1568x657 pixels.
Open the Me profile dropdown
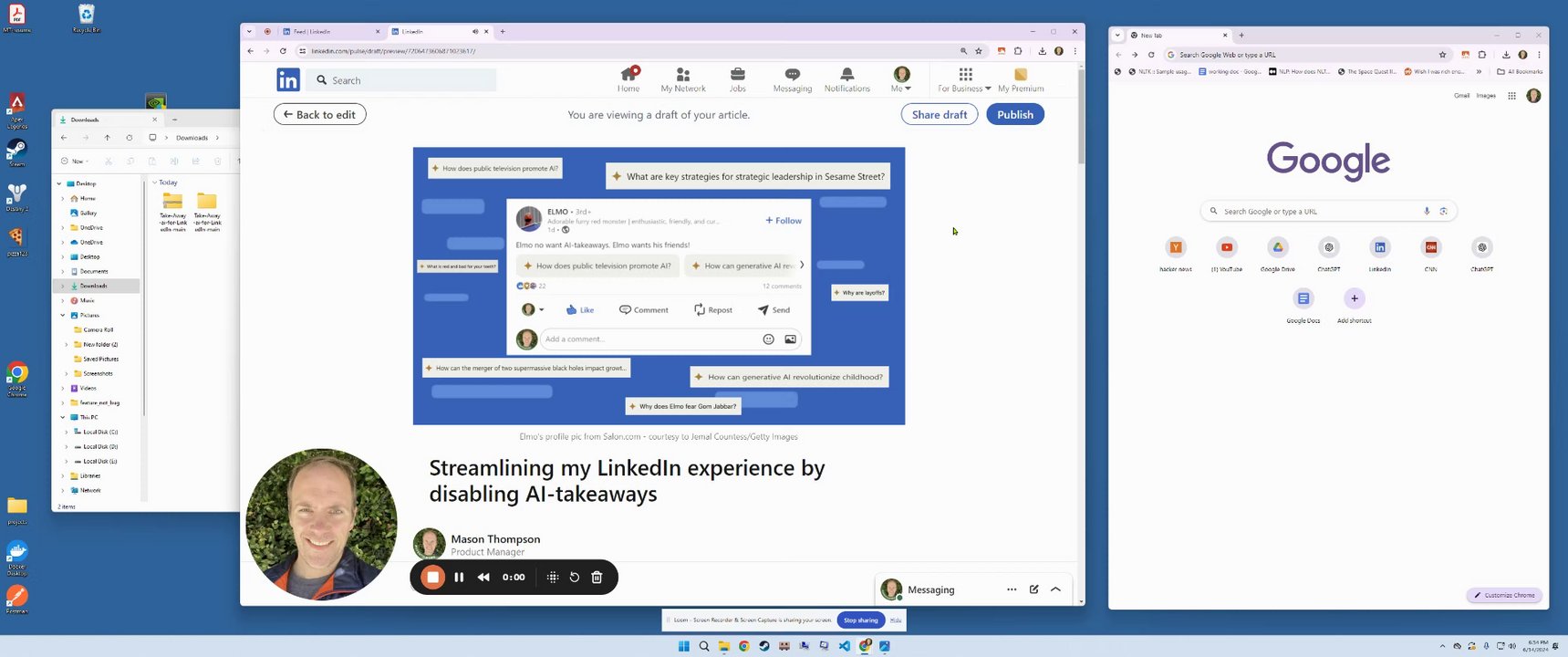[901, 79]
